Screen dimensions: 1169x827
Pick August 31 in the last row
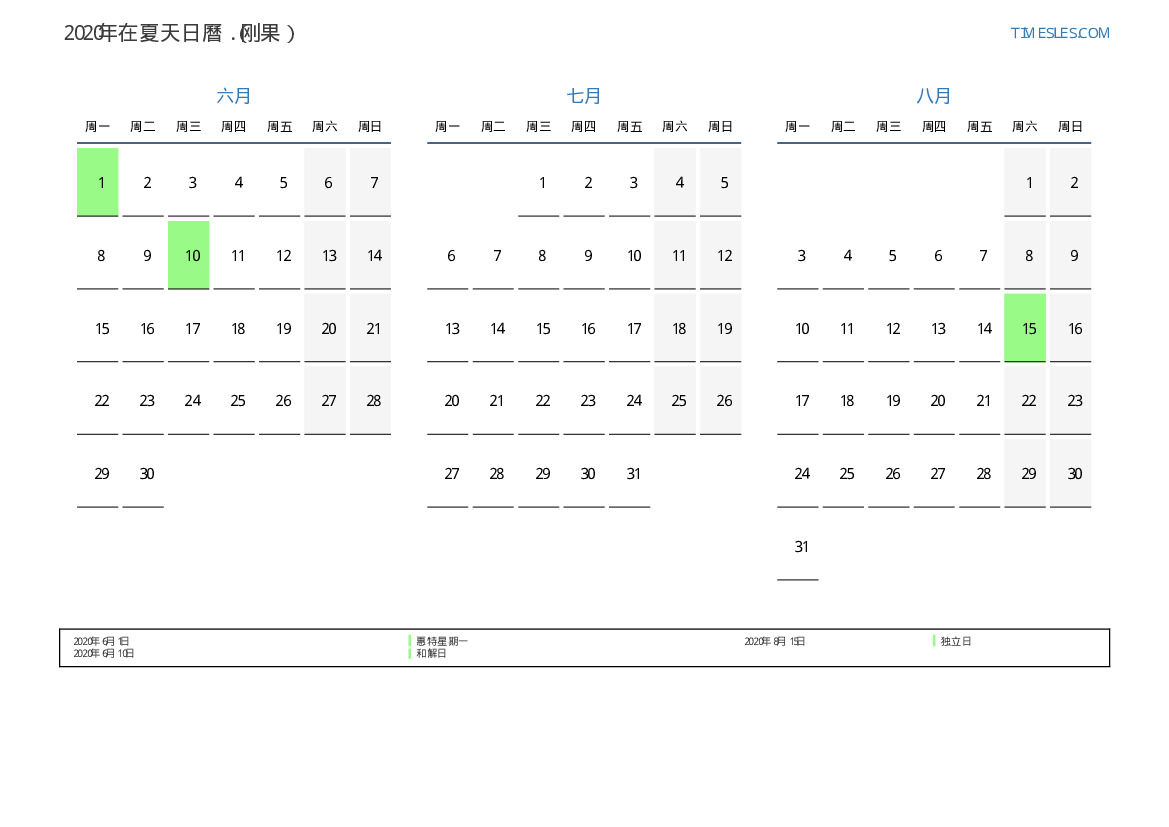(x=798, y=547)
